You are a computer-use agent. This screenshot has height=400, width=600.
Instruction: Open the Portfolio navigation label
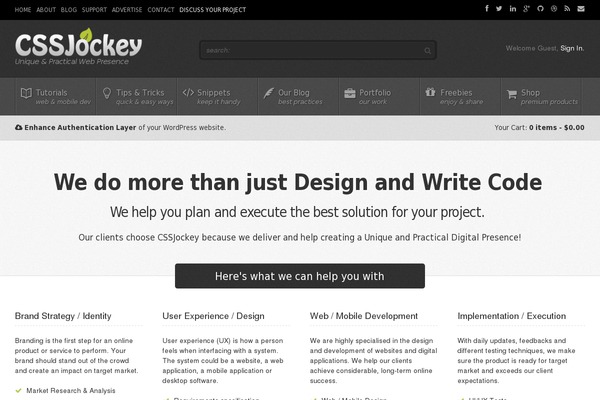(375, 93)
